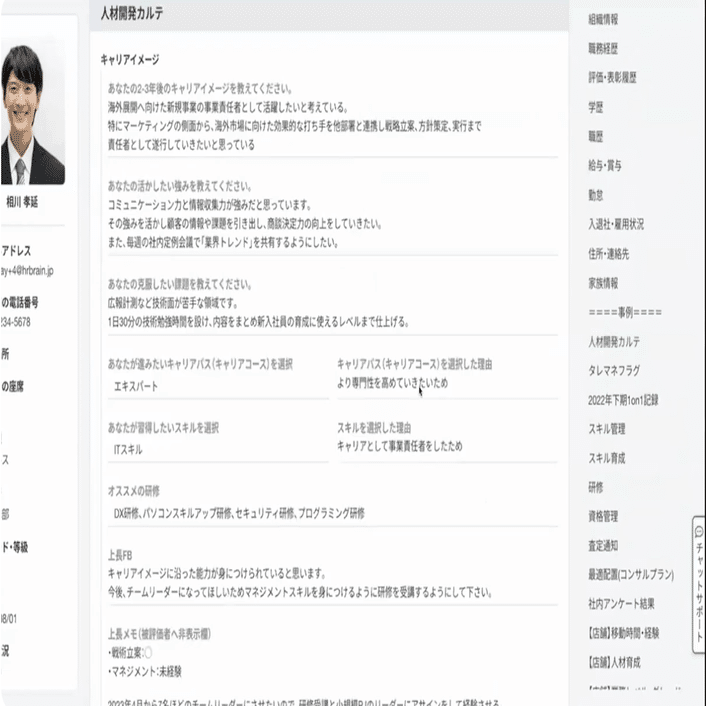Select 最適配置(コンサルプラン) item

point(631,575)
